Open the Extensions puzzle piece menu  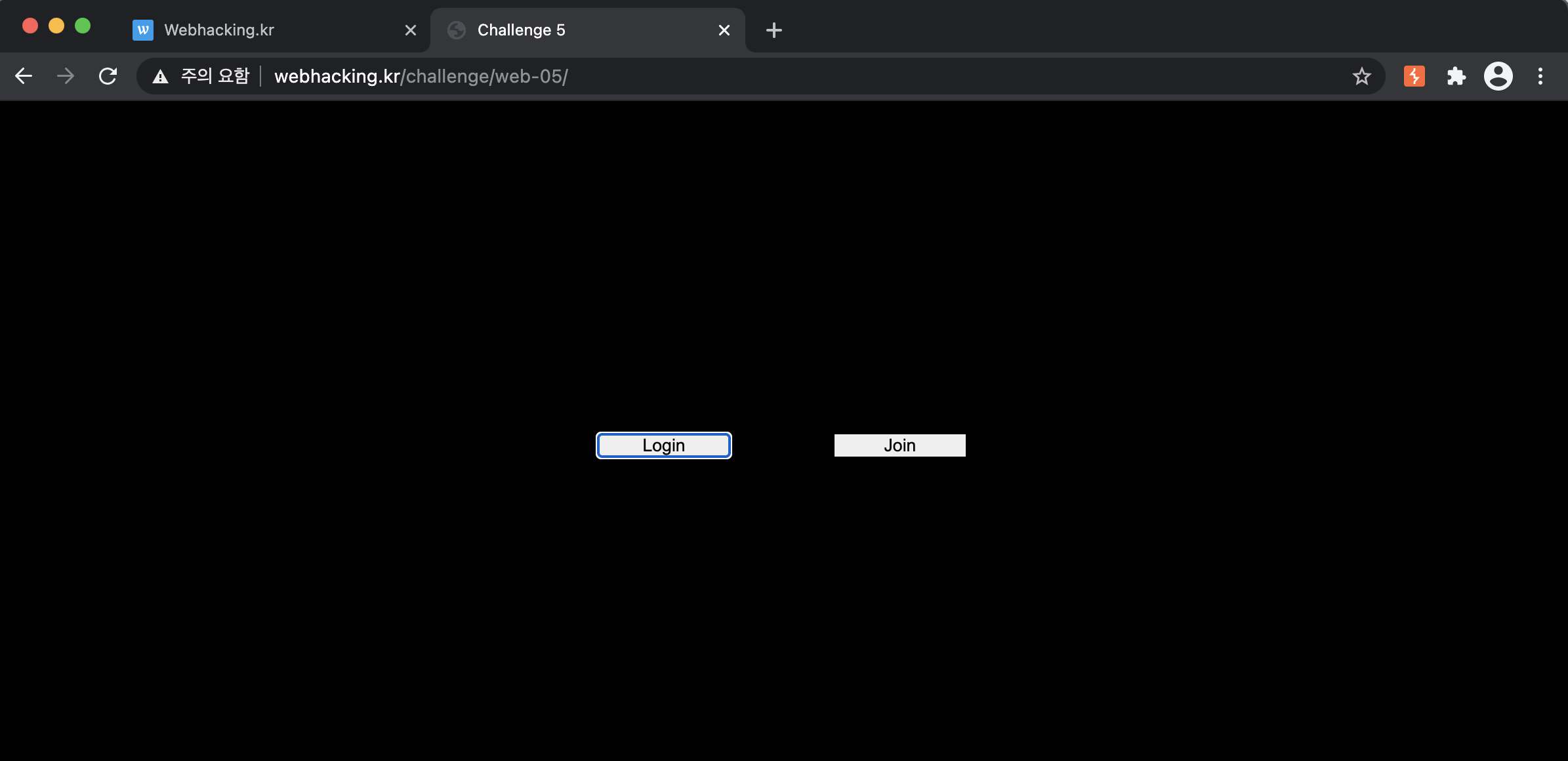(1456, 76)
